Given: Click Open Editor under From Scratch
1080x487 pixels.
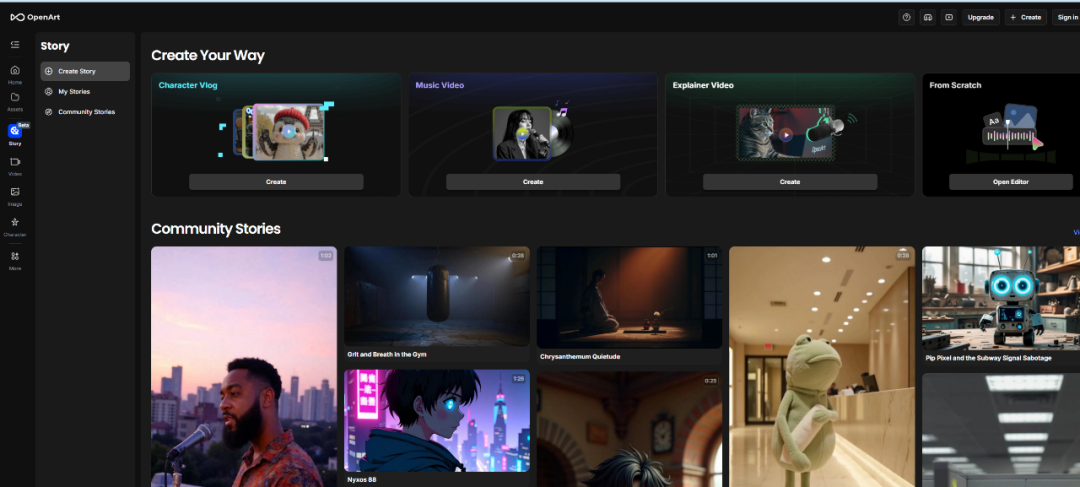Looking at the screenshot, I should (x=1010, y=182).
